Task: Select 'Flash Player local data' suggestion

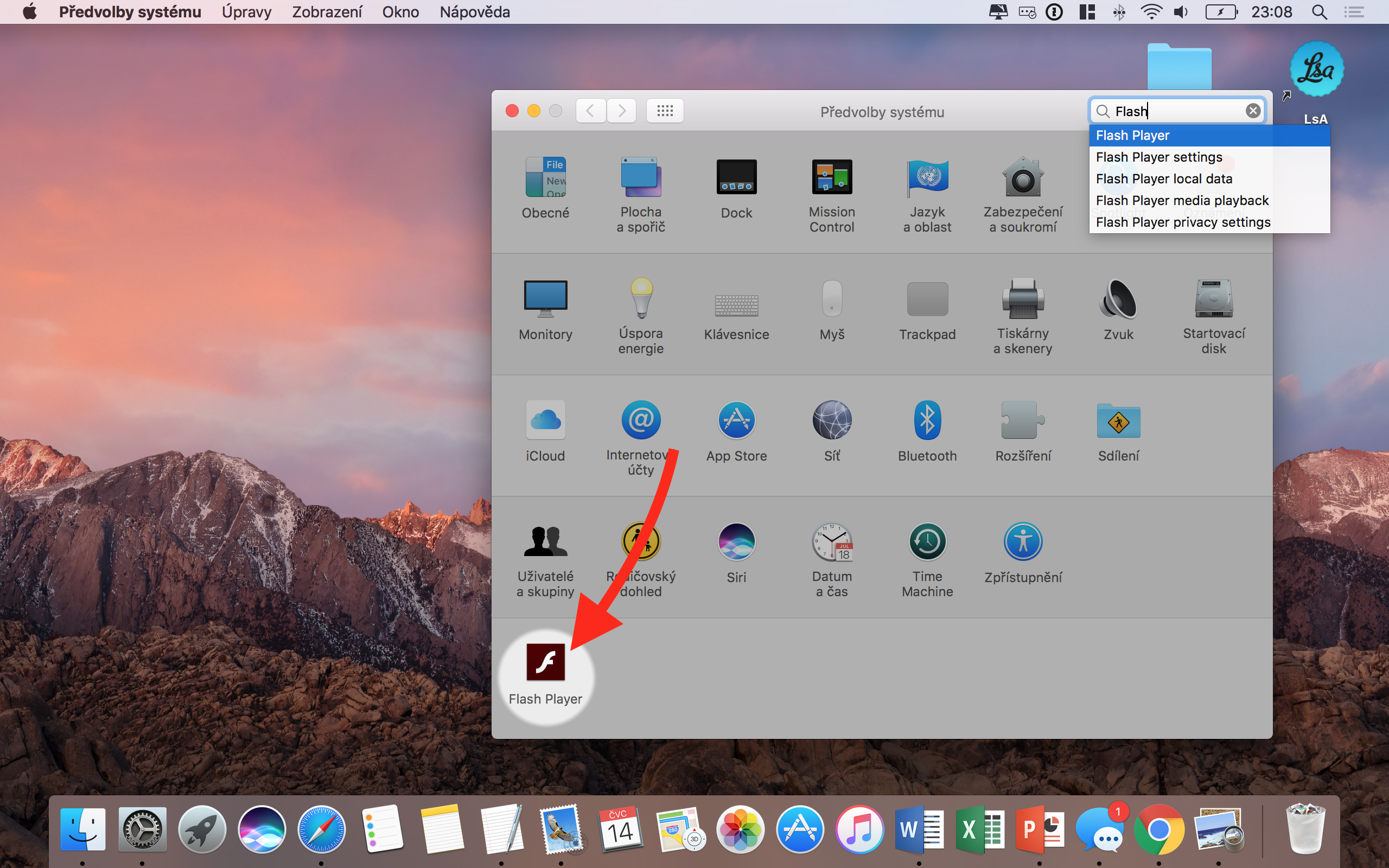Action: [x=1164, y=179]
